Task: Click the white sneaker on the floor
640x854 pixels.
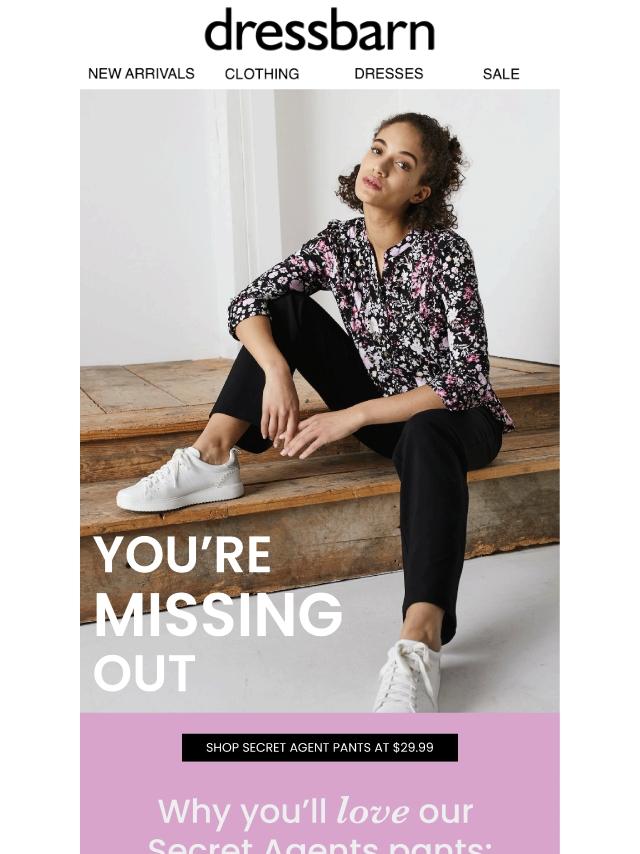Action: pyautogui.click(x=407, y=676)
